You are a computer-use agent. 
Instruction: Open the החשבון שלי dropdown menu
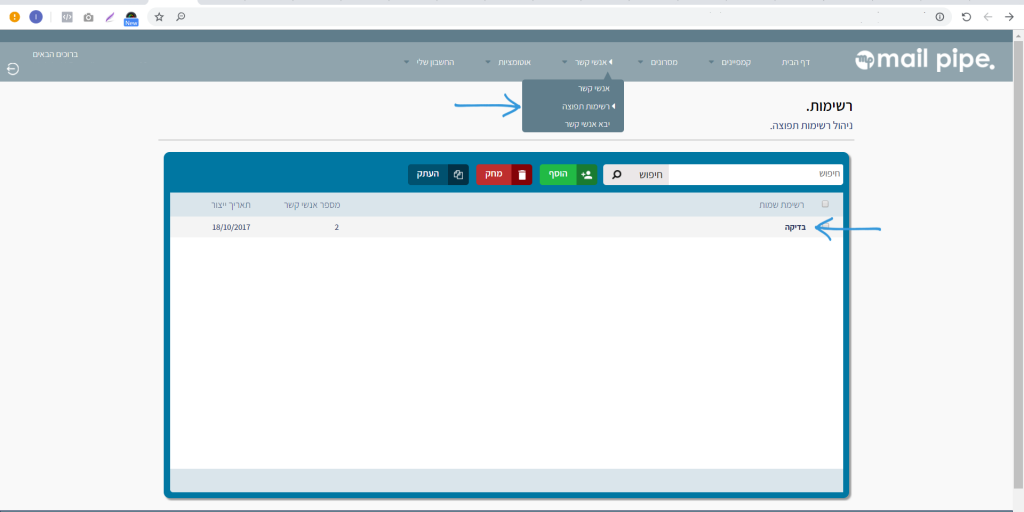(434, 62)
